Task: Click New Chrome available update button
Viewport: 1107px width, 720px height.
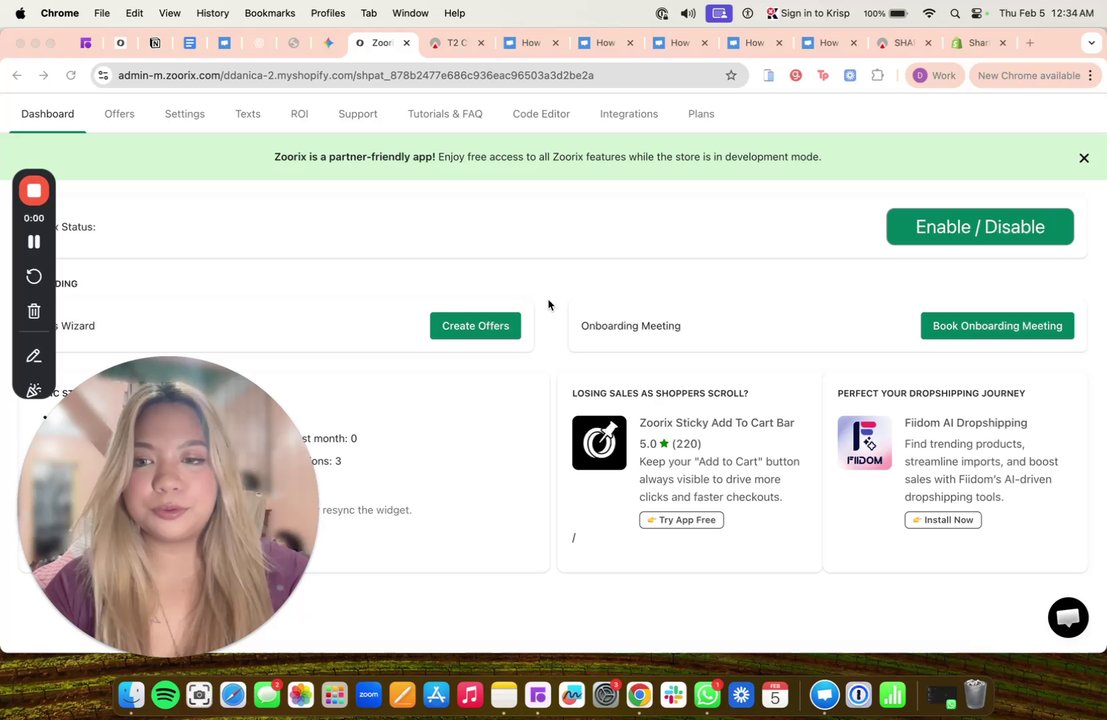Action: click(x=1028, y=76)
